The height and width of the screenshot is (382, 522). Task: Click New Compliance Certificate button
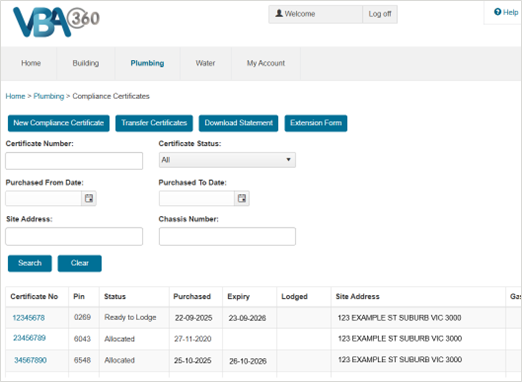pos(59,123)
